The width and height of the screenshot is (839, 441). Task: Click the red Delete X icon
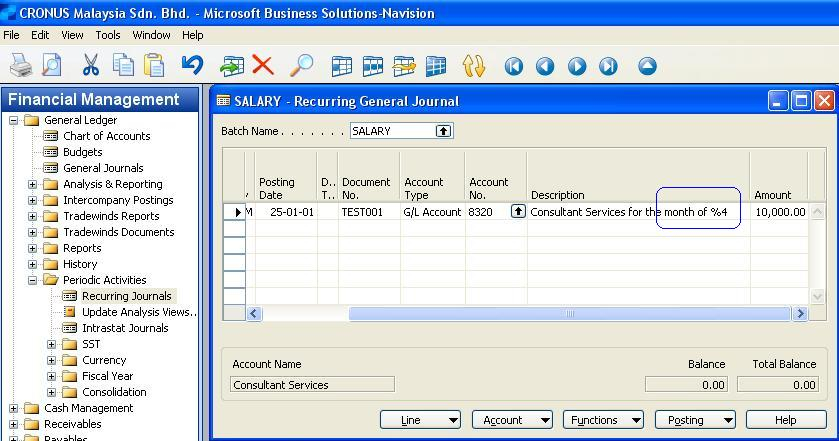[x=263, y=65]
